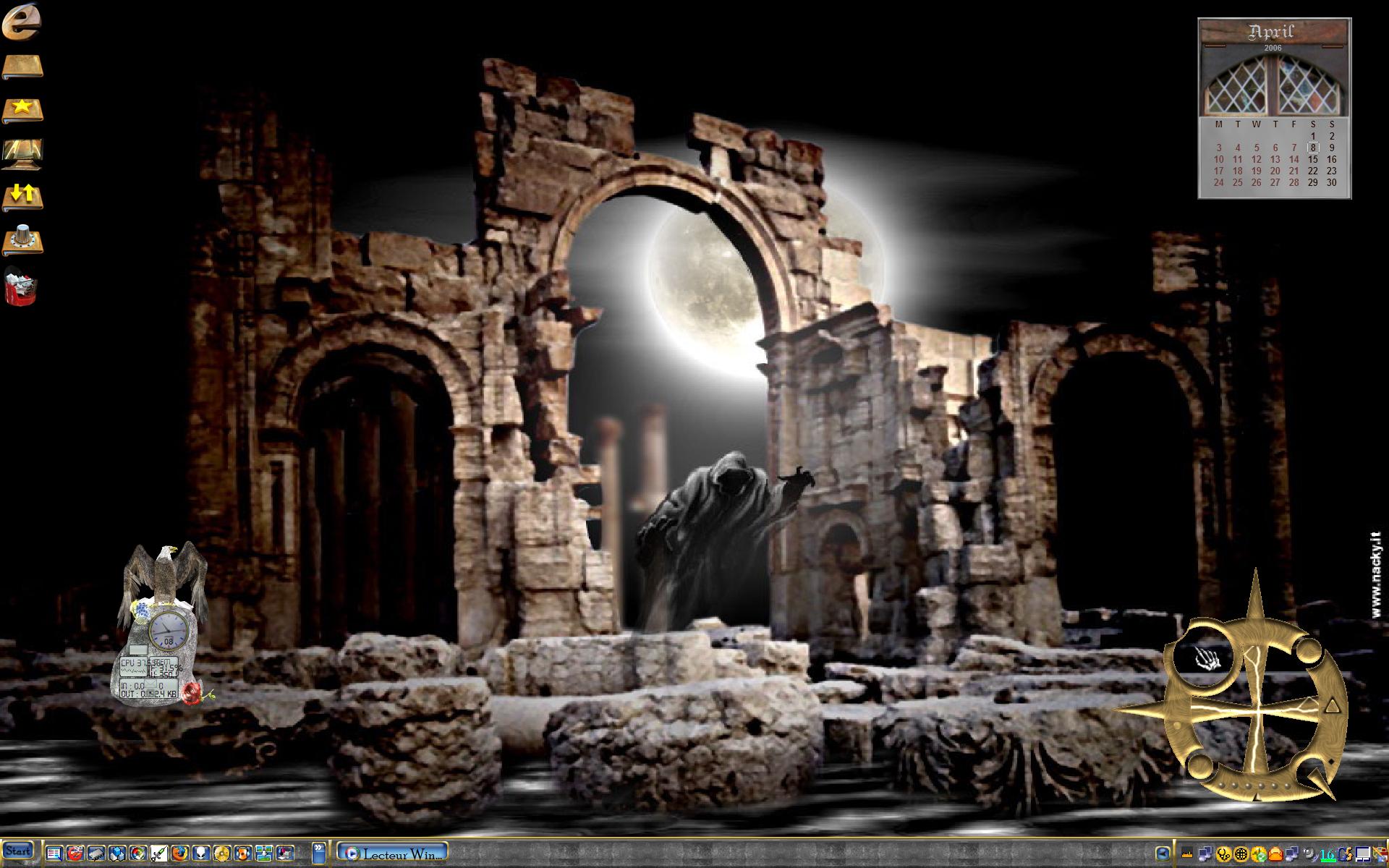Click the orange Avast tray icon
The width and height of the screenshot is (1389, 868).
click(1275, 854)
